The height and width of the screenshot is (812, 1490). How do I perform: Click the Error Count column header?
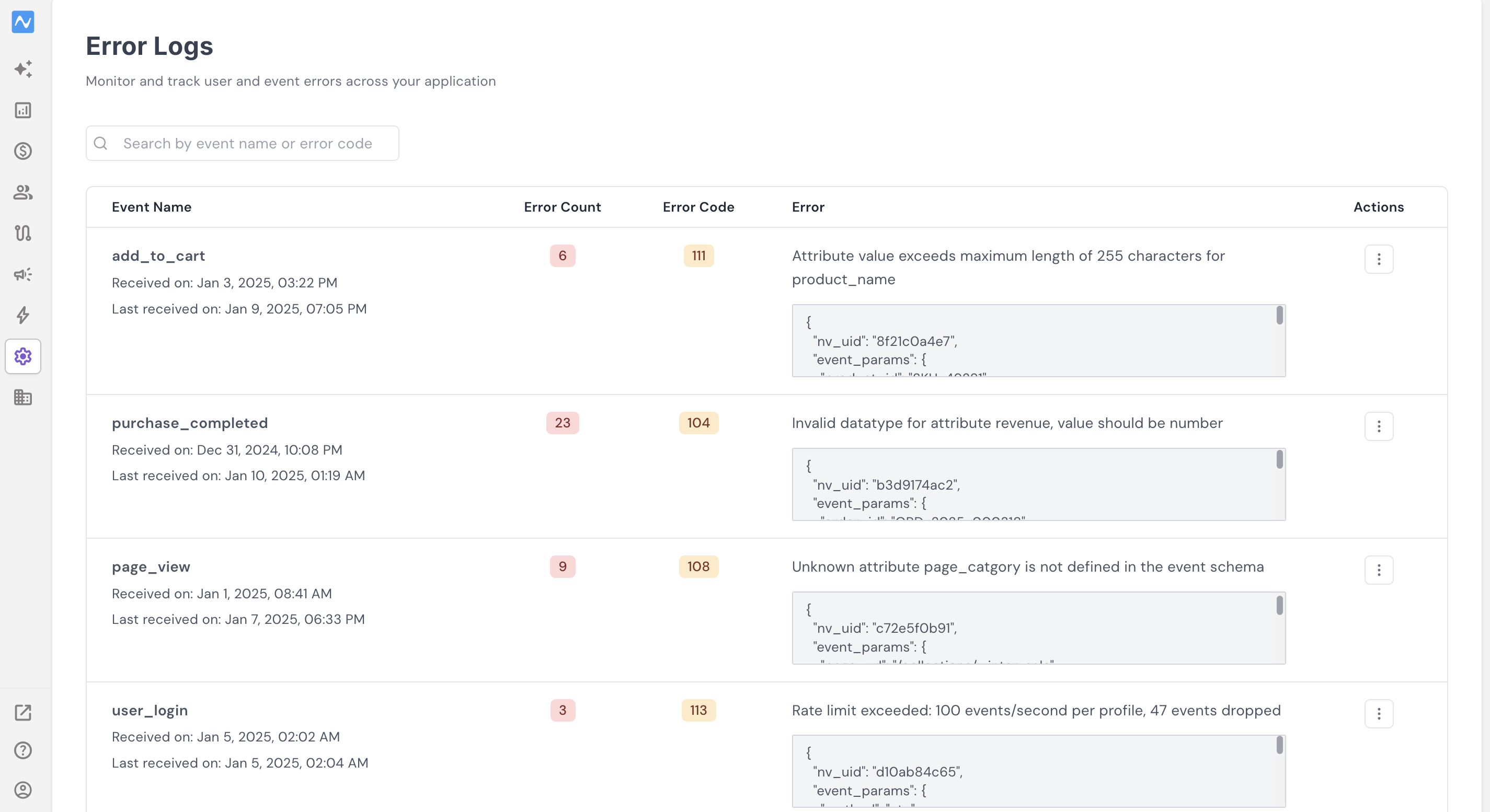point(562,207)
